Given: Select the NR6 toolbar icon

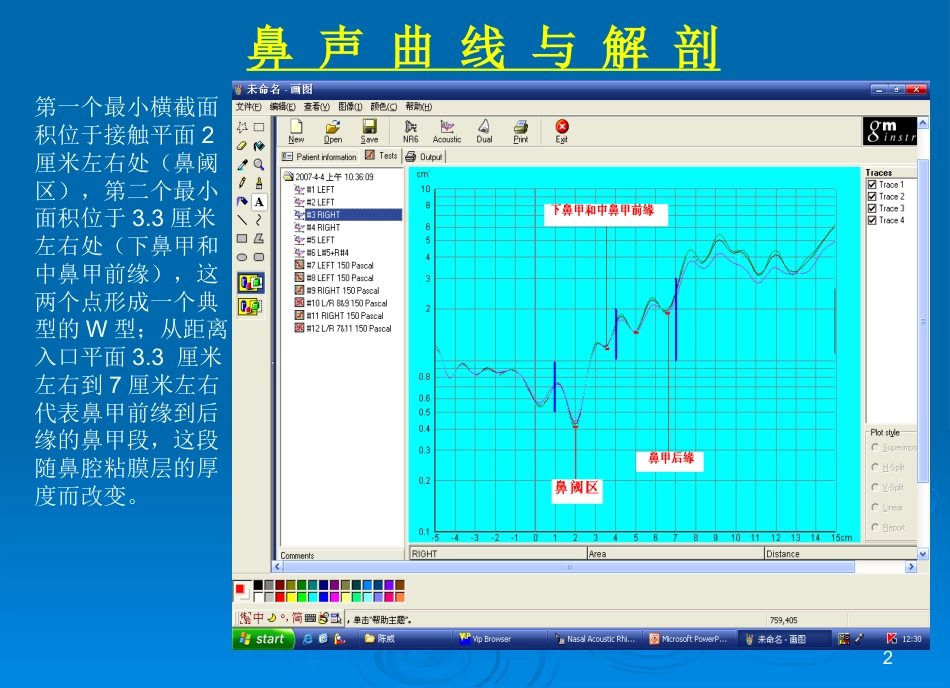Looking at the screenshot, I should click(410, 127).
